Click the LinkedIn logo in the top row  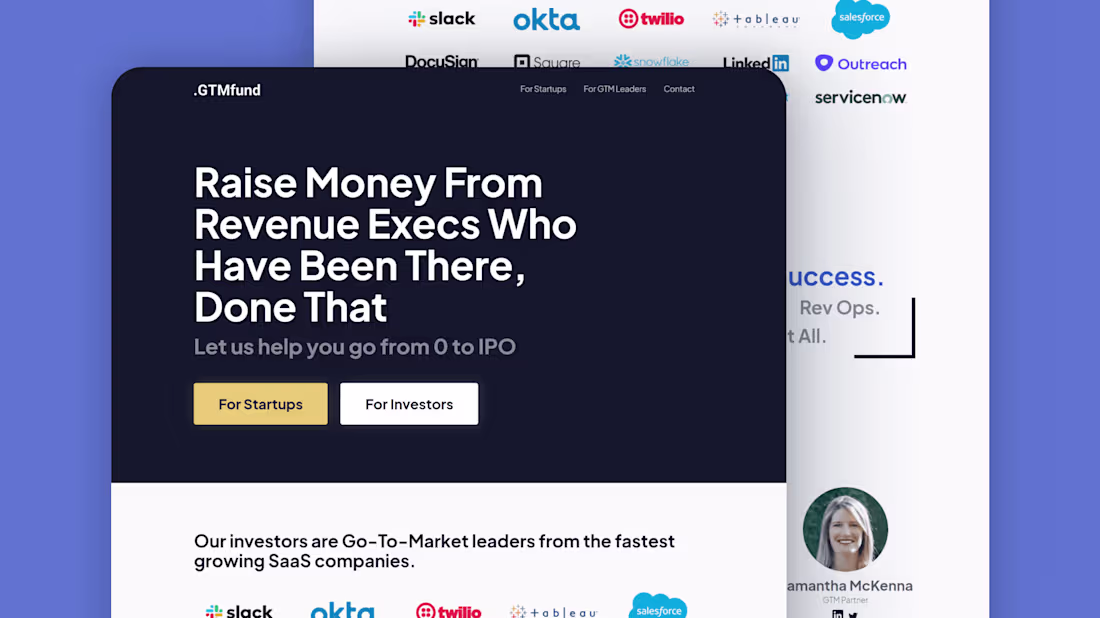click(x=755, y=62)
